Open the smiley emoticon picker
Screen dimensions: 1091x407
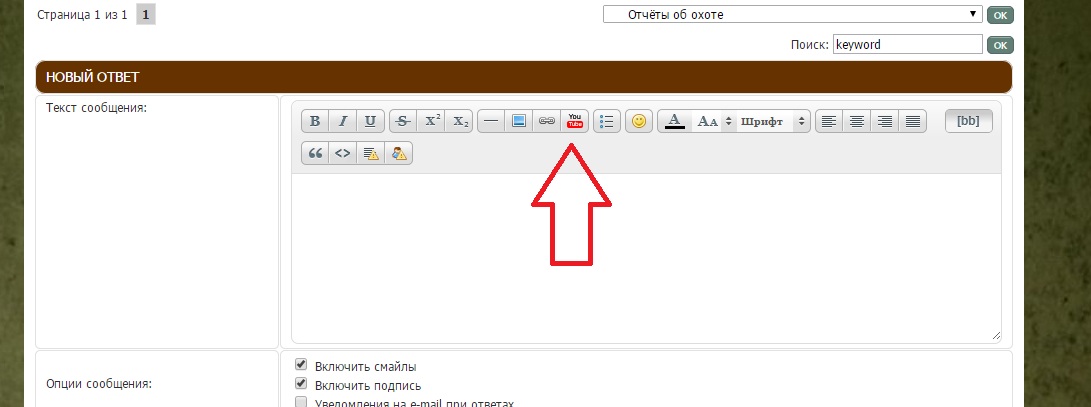point(639,121)
